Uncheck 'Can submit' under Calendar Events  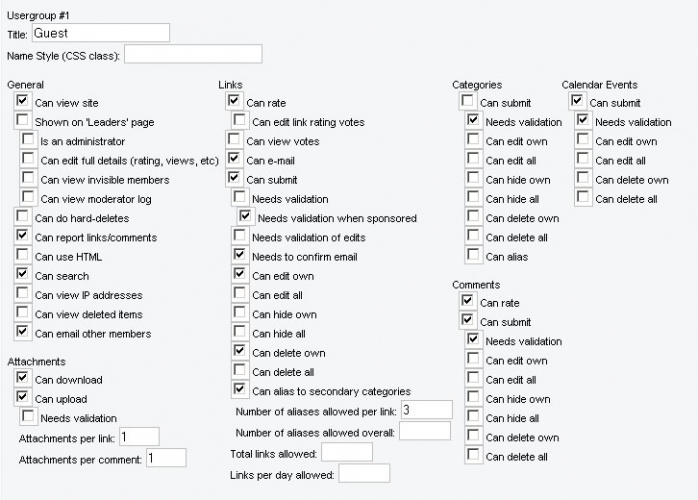[577, 102]
